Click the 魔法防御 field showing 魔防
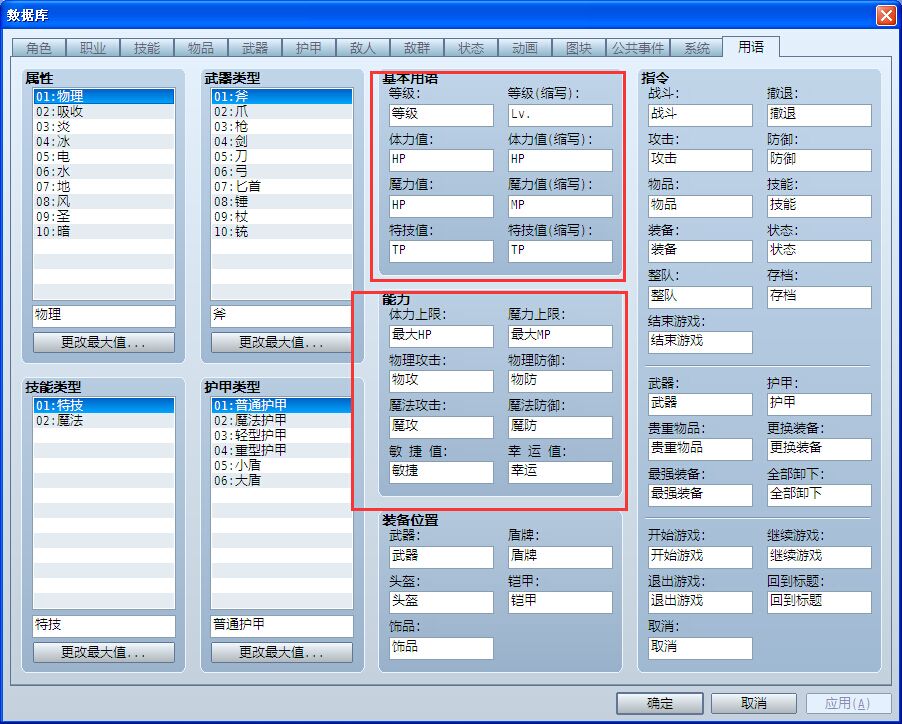This screenshot has width=902, height=724. [x=560, y=427]
